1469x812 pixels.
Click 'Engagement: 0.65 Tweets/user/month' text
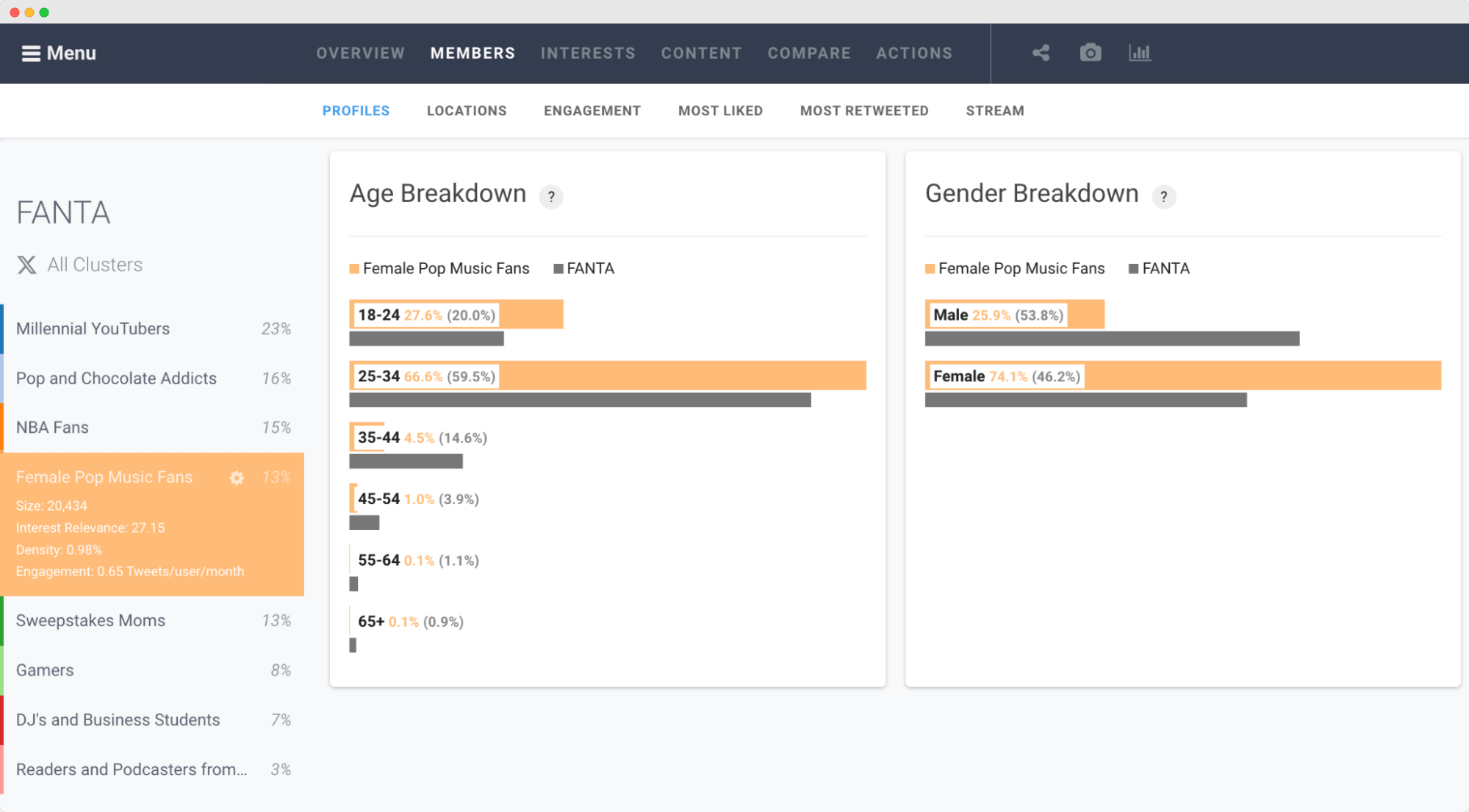130,572
